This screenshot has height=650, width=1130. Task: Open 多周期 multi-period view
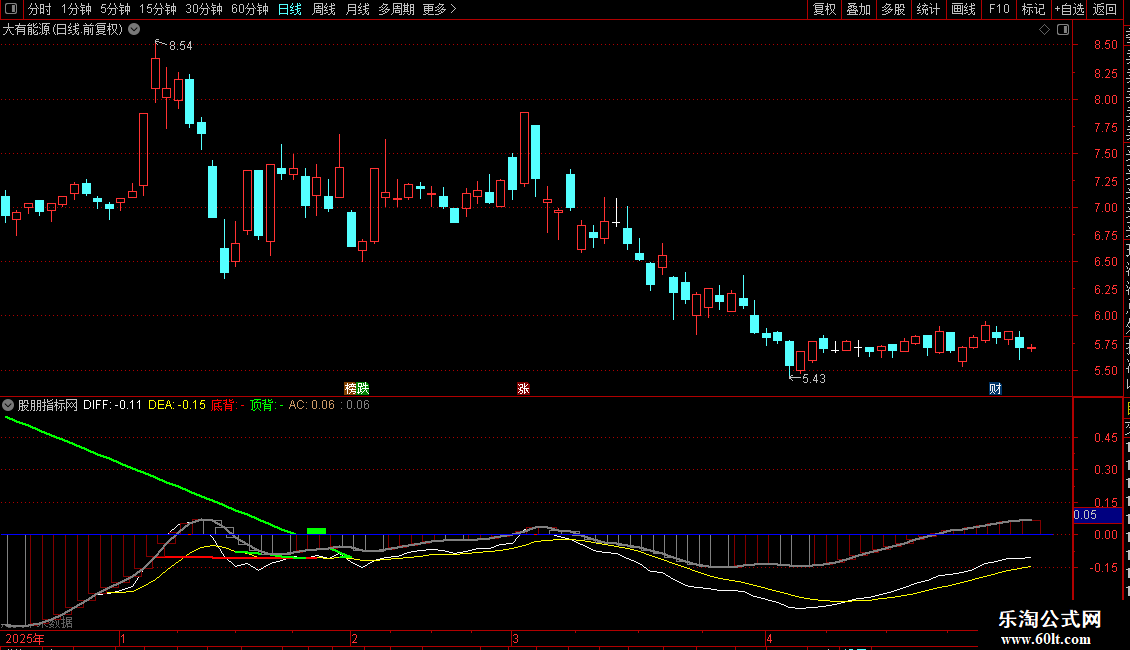pos(396,9)
